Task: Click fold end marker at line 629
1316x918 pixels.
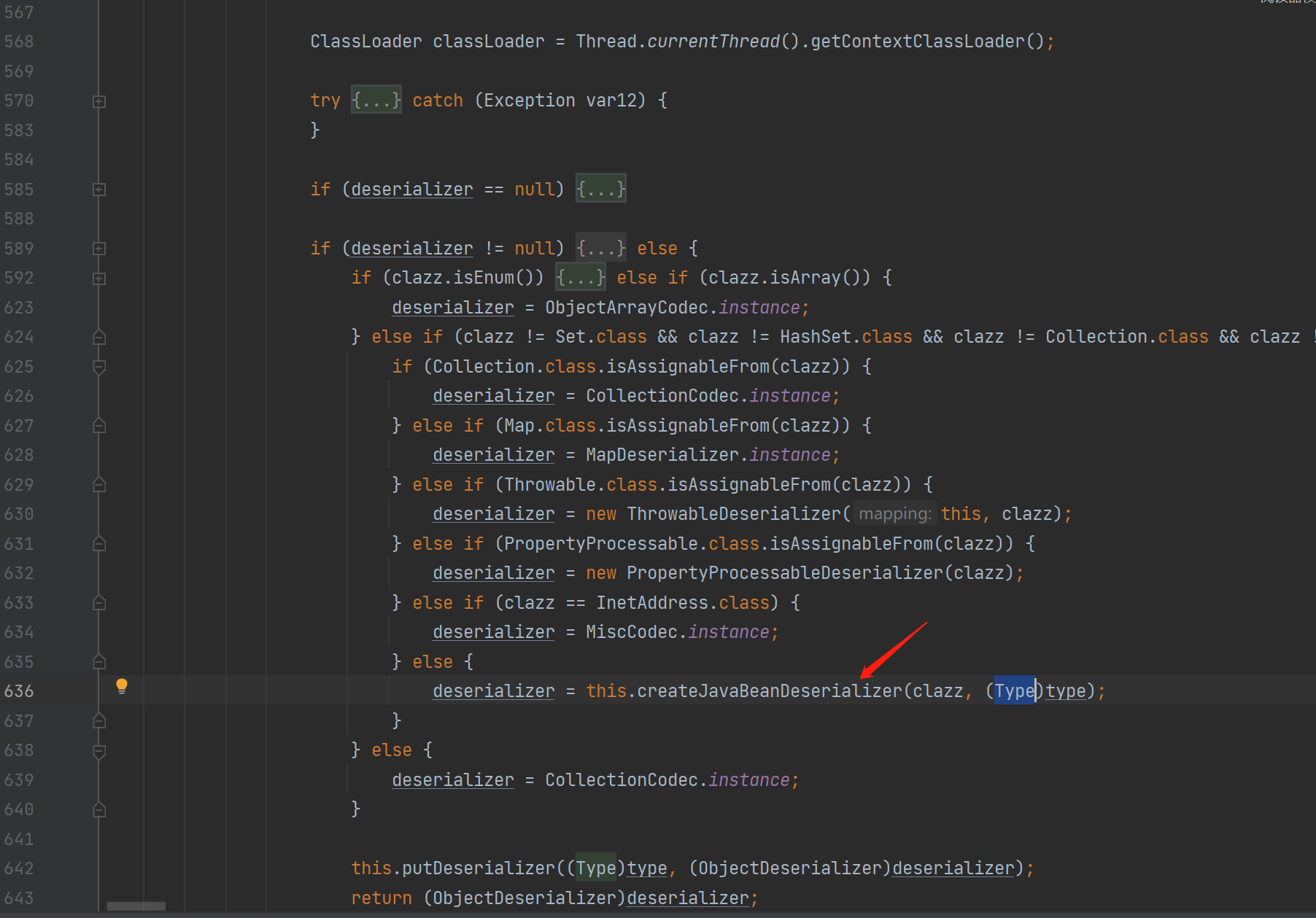Action: tap(99, 485)
